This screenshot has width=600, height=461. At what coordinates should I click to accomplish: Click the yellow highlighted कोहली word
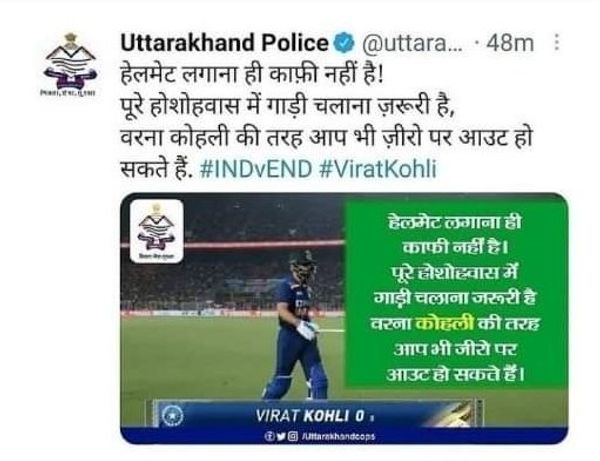(x=444, y=324)
